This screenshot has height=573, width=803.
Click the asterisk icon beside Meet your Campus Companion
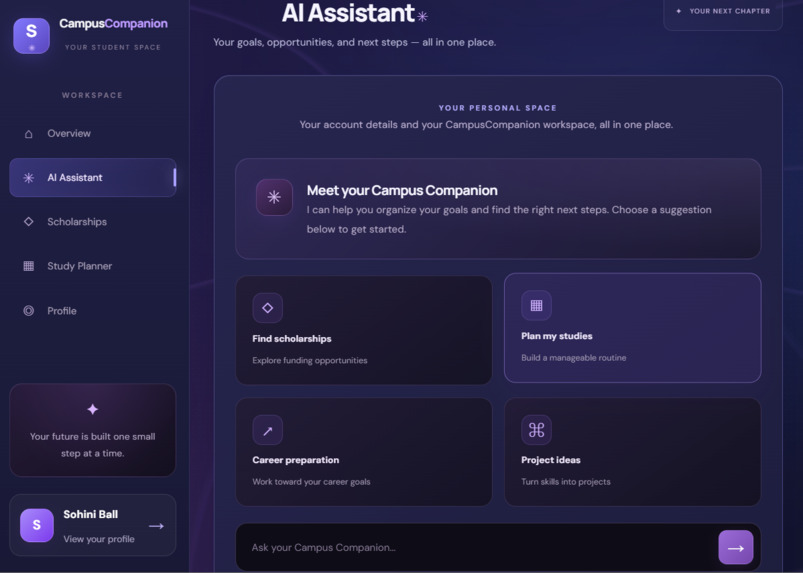pyautogui.click(x=274, y=197)
